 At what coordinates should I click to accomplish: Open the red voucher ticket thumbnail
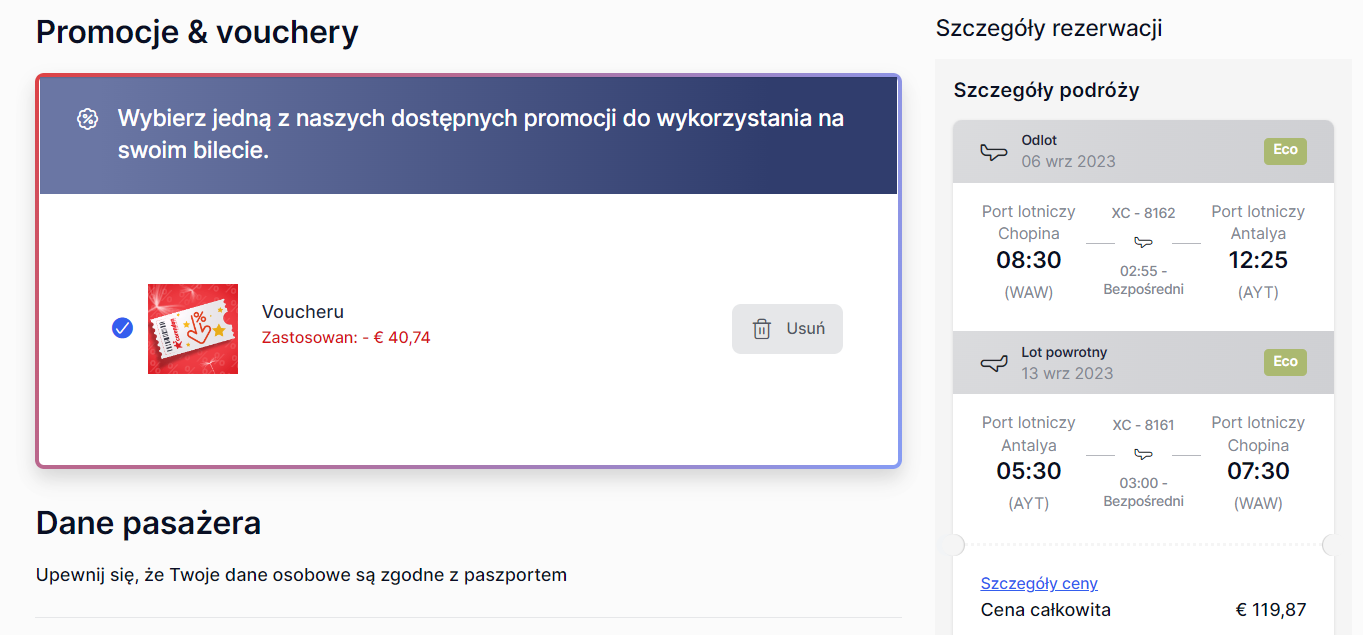(x=193, y=329)
